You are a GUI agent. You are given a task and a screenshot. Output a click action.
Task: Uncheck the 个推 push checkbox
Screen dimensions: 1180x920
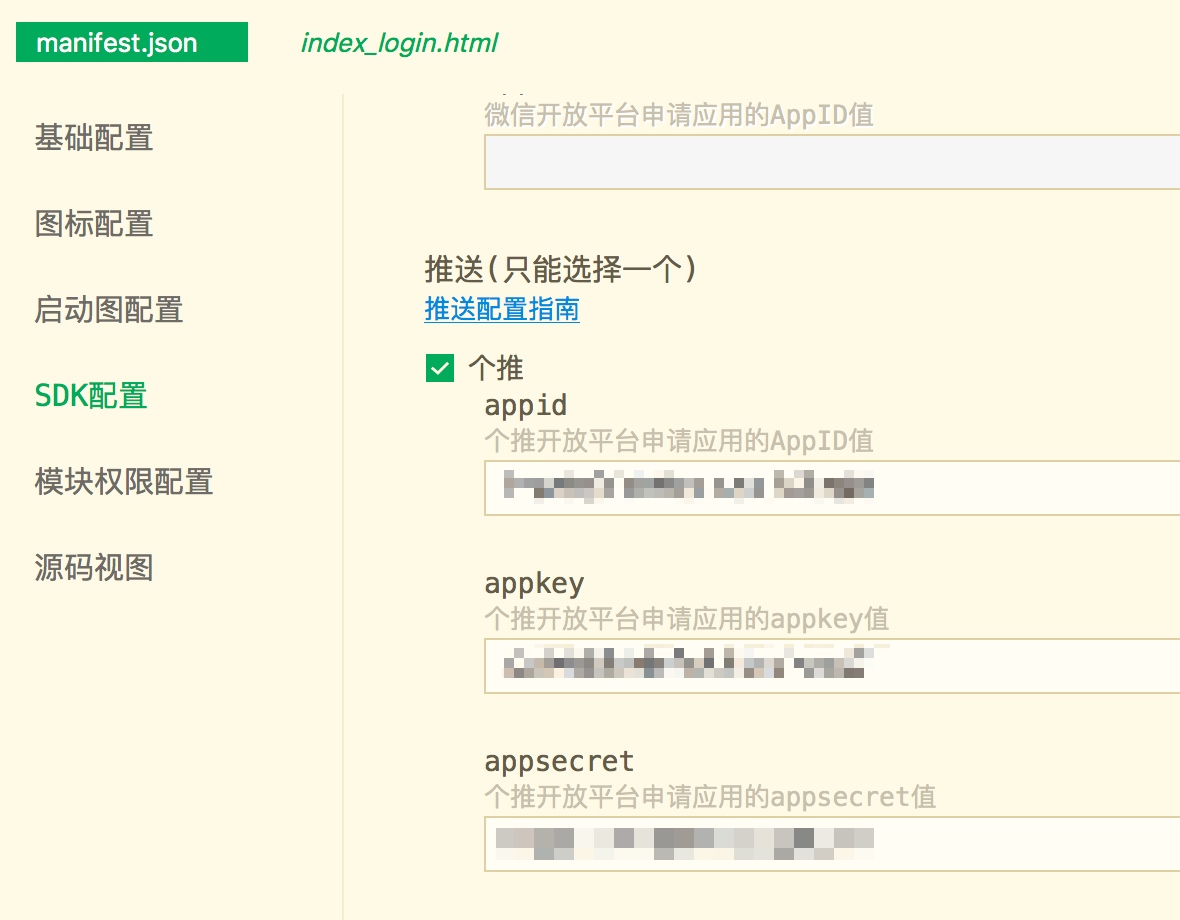point(439,368)
